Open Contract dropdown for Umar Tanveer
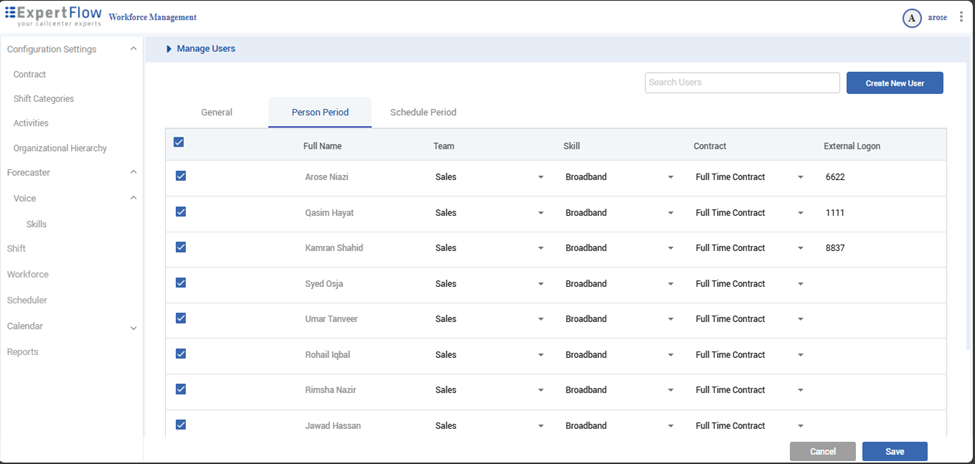The height and width of the screenshot is (464, 975). tap(801, 319)
